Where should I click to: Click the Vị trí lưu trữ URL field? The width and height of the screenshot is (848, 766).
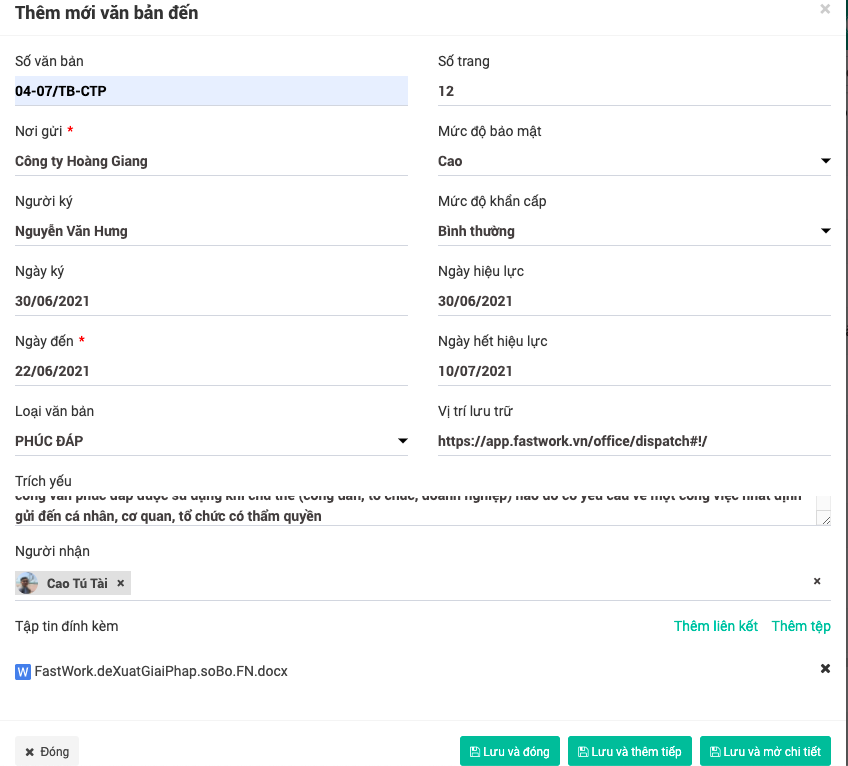pyautogui.click(x=634, y=441)
